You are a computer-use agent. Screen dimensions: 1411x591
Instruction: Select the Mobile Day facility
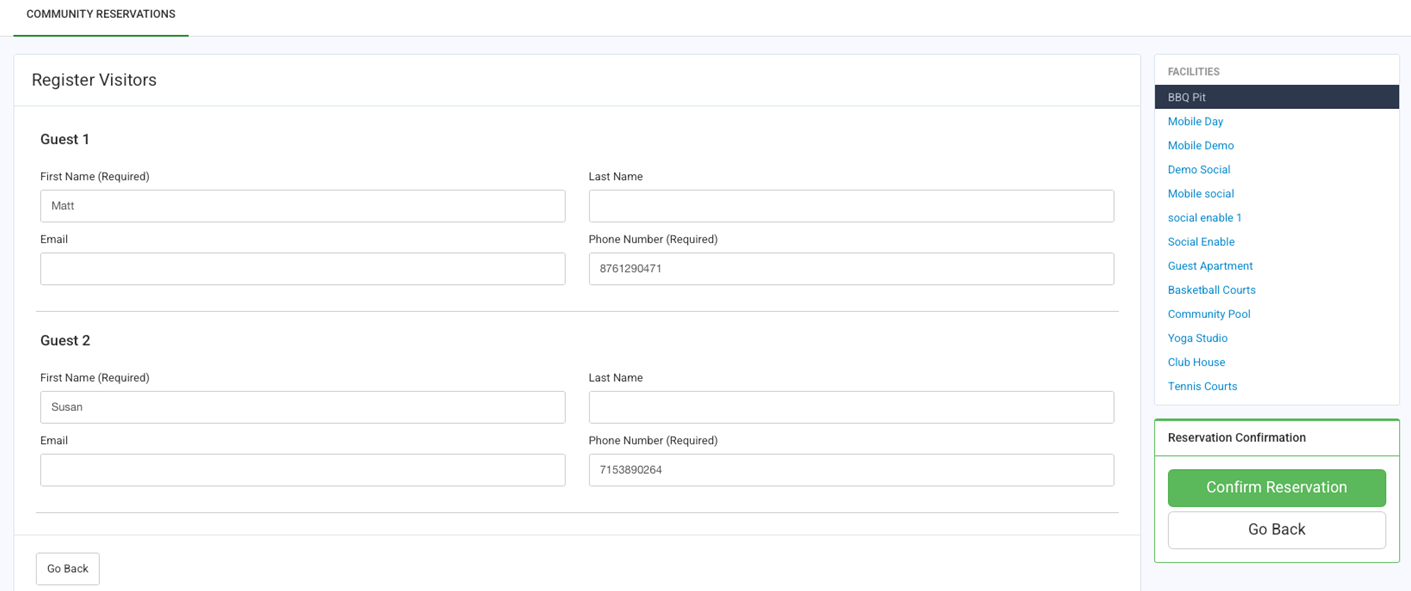pos(1196,121)
